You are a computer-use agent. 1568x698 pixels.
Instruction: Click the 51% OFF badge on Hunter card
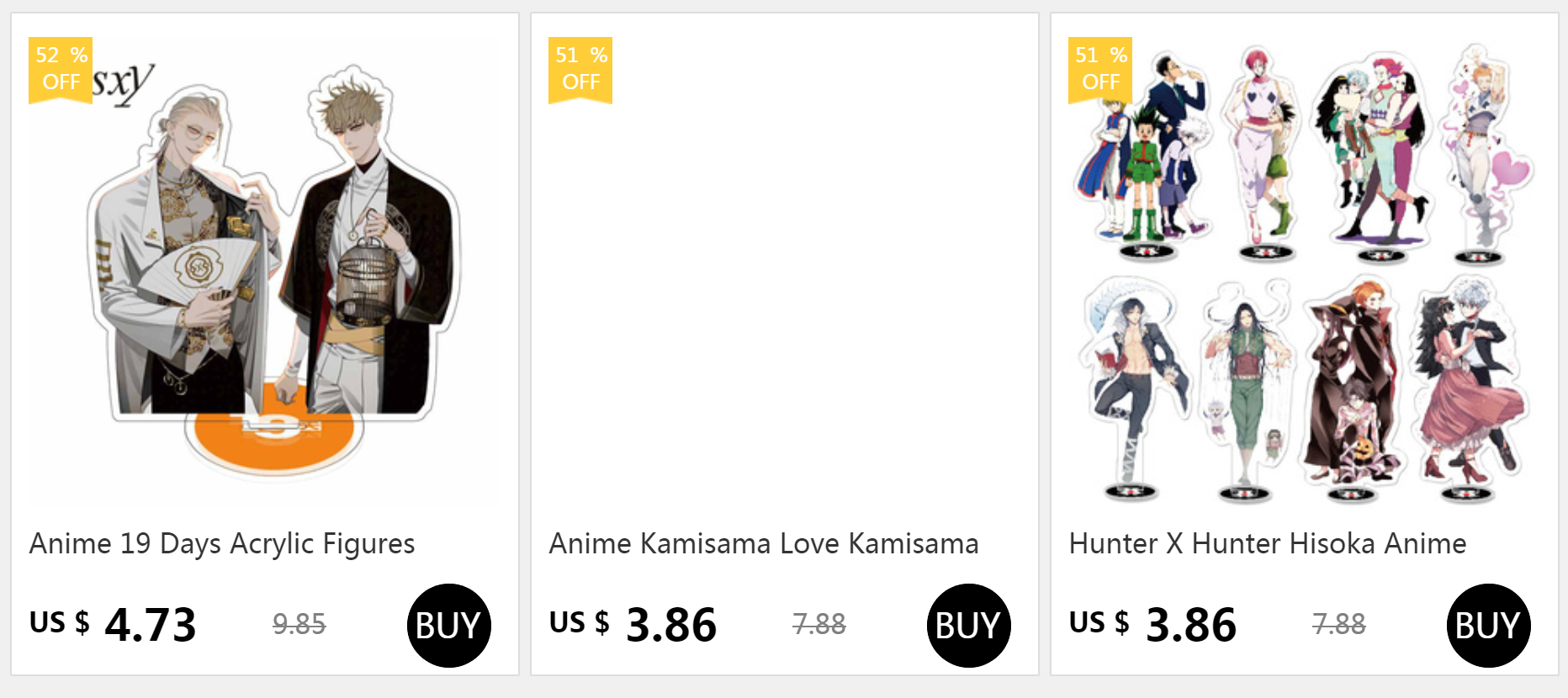click(1100, 69)
